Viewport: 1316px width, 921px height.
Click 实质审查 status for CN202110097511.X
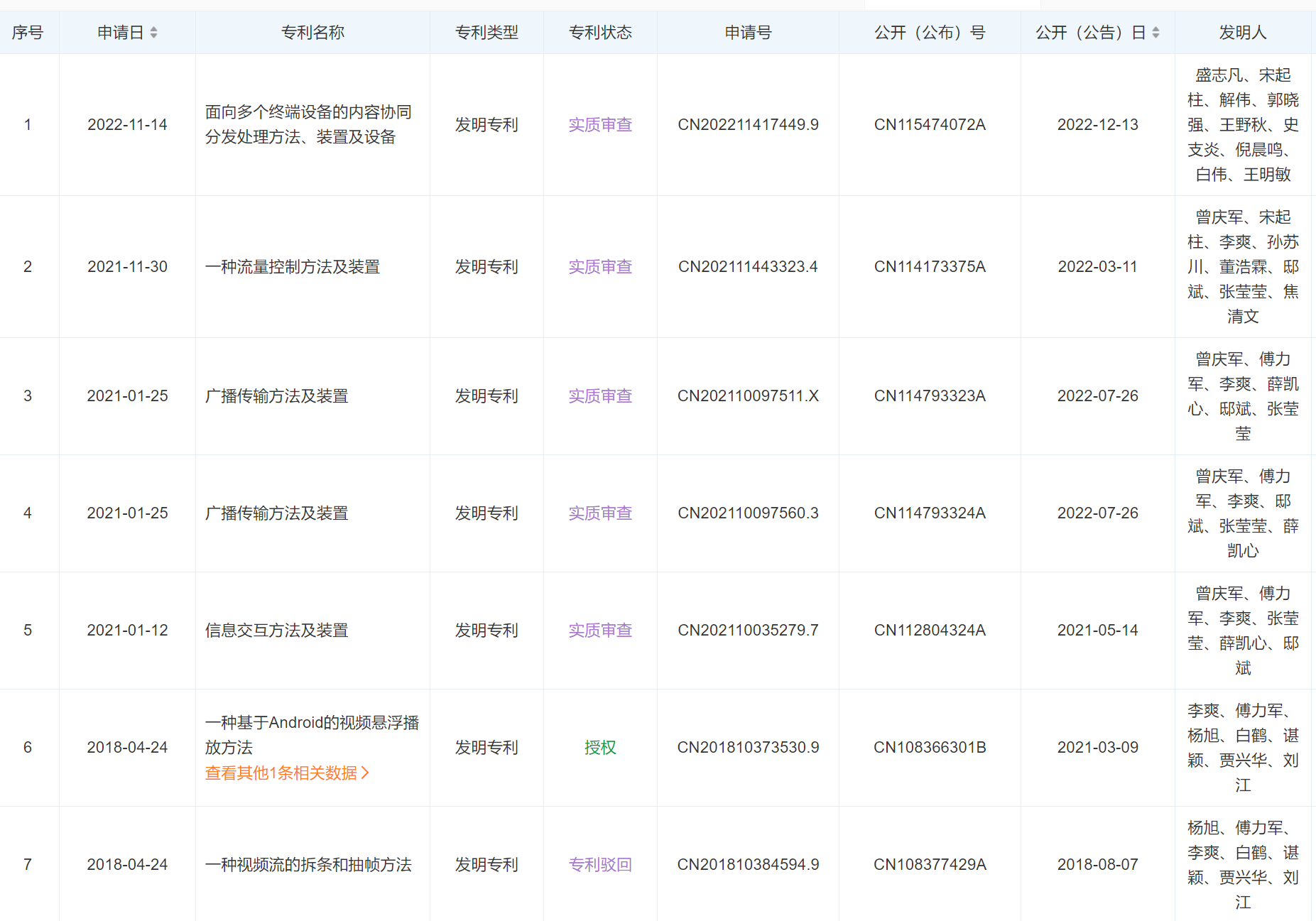pos(600,396)
